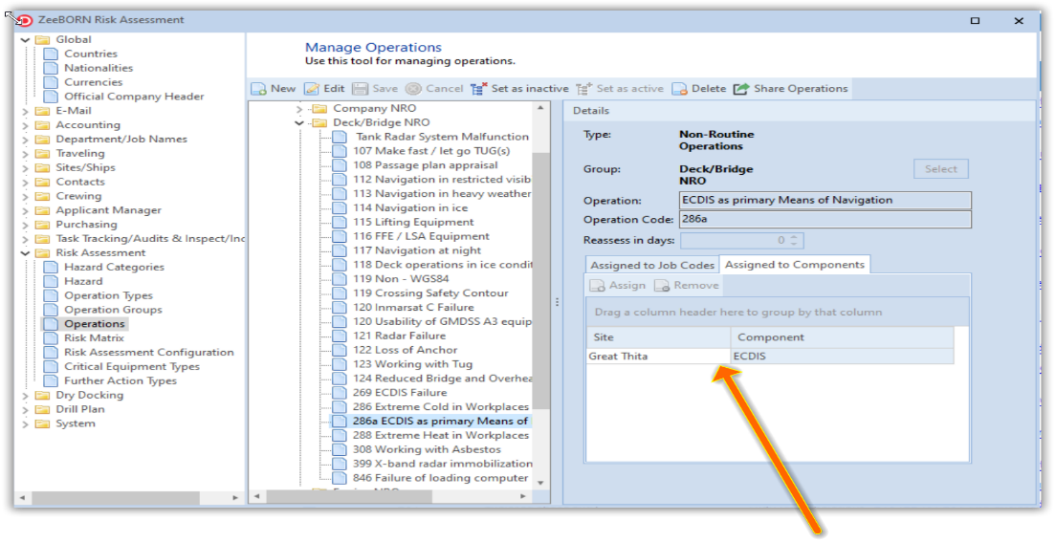Screen dimensions: 1055x542
Task: Click the Assign icon in components tab
Action: 597,286
